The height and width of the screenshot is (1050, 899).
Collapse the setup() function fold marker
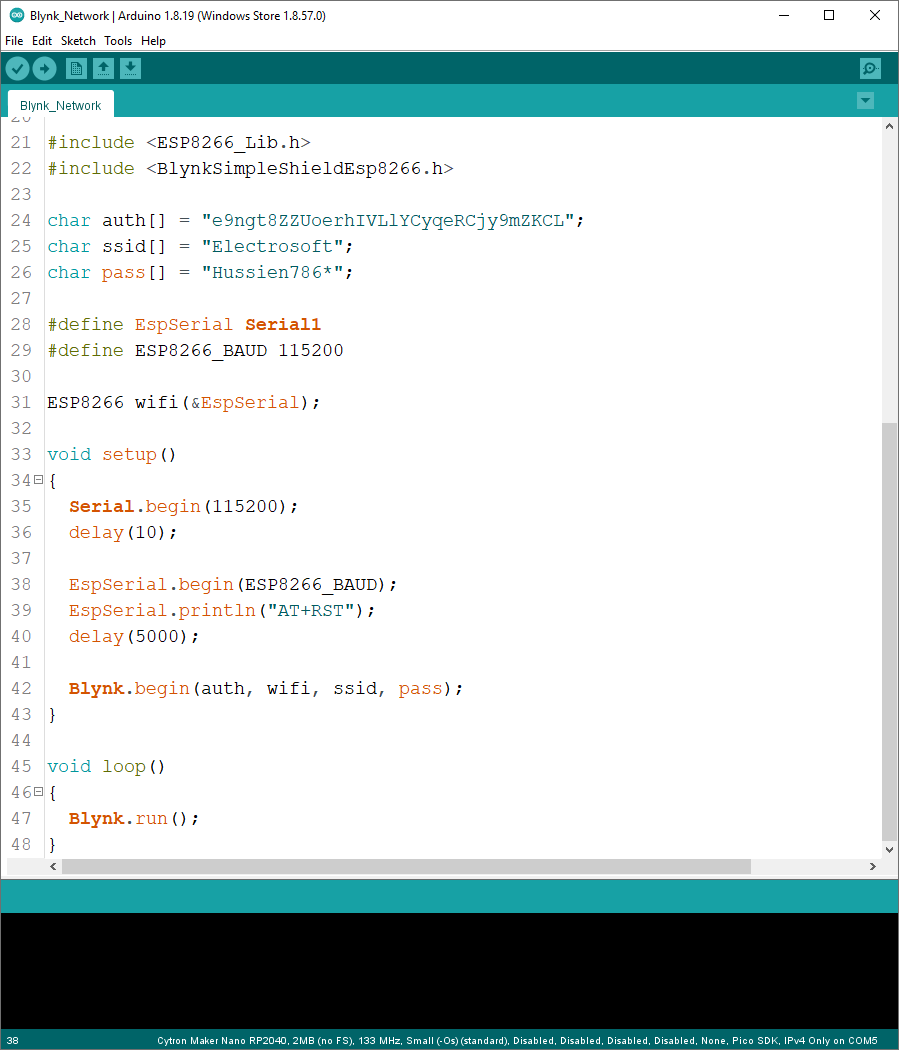pos(38,480)
